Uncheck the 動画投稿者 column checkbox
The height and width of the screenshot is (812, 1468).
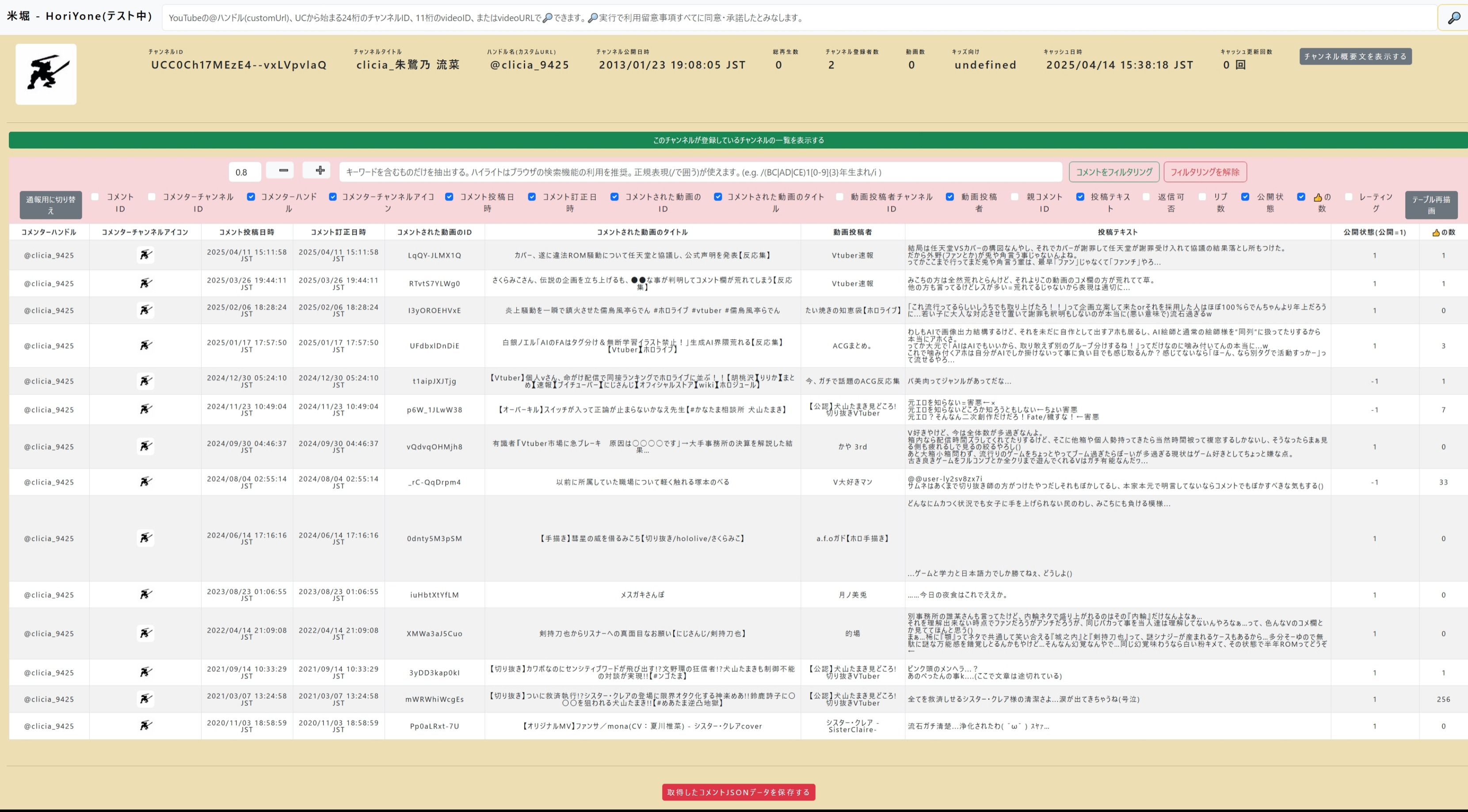[x=950, y=197]
